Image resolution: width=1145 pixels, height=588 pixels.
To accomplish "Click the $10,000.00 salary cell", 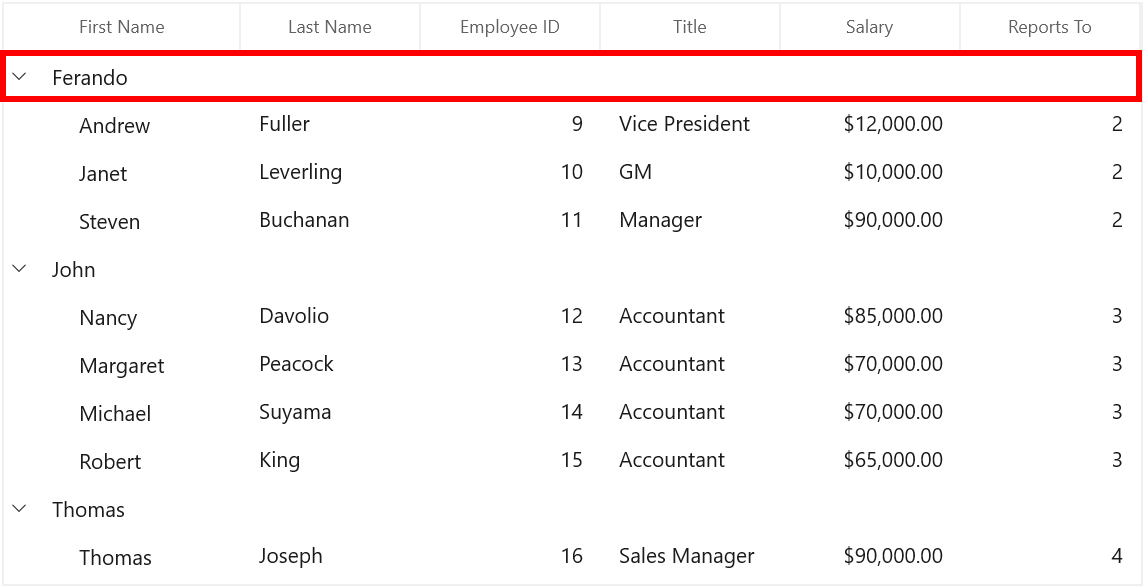I will pos(892,172).
